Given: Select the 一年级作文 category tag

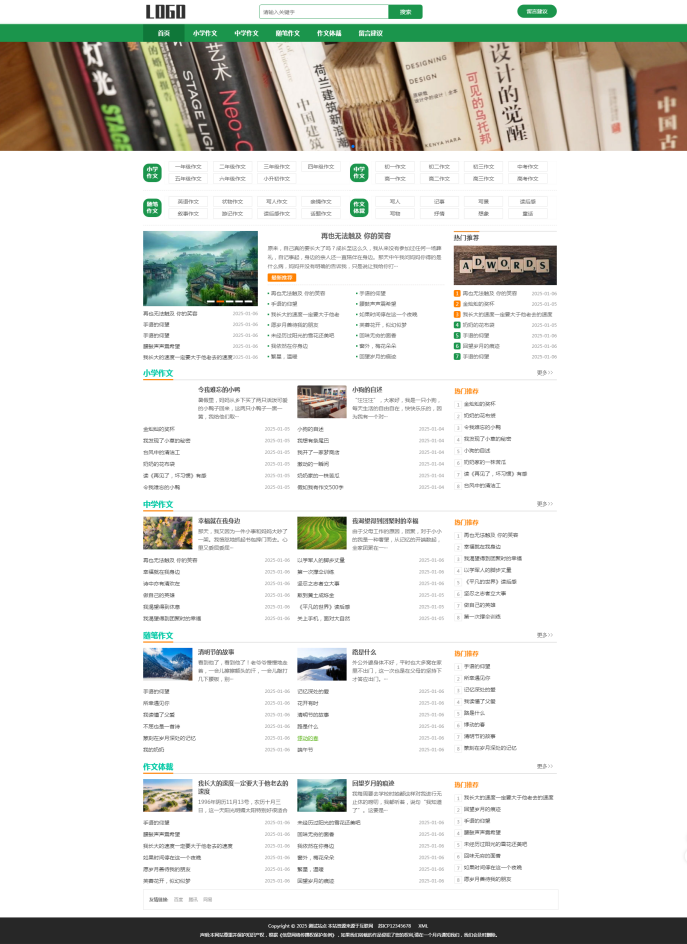Looking at the screenshot, I should coord(188,167).
